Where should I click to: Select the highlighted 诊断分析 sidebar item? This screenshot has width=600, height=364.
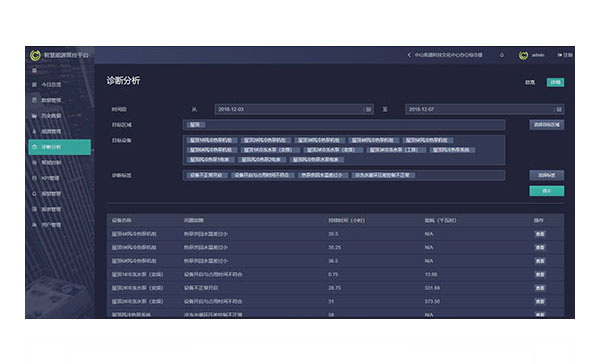point(59,147)
